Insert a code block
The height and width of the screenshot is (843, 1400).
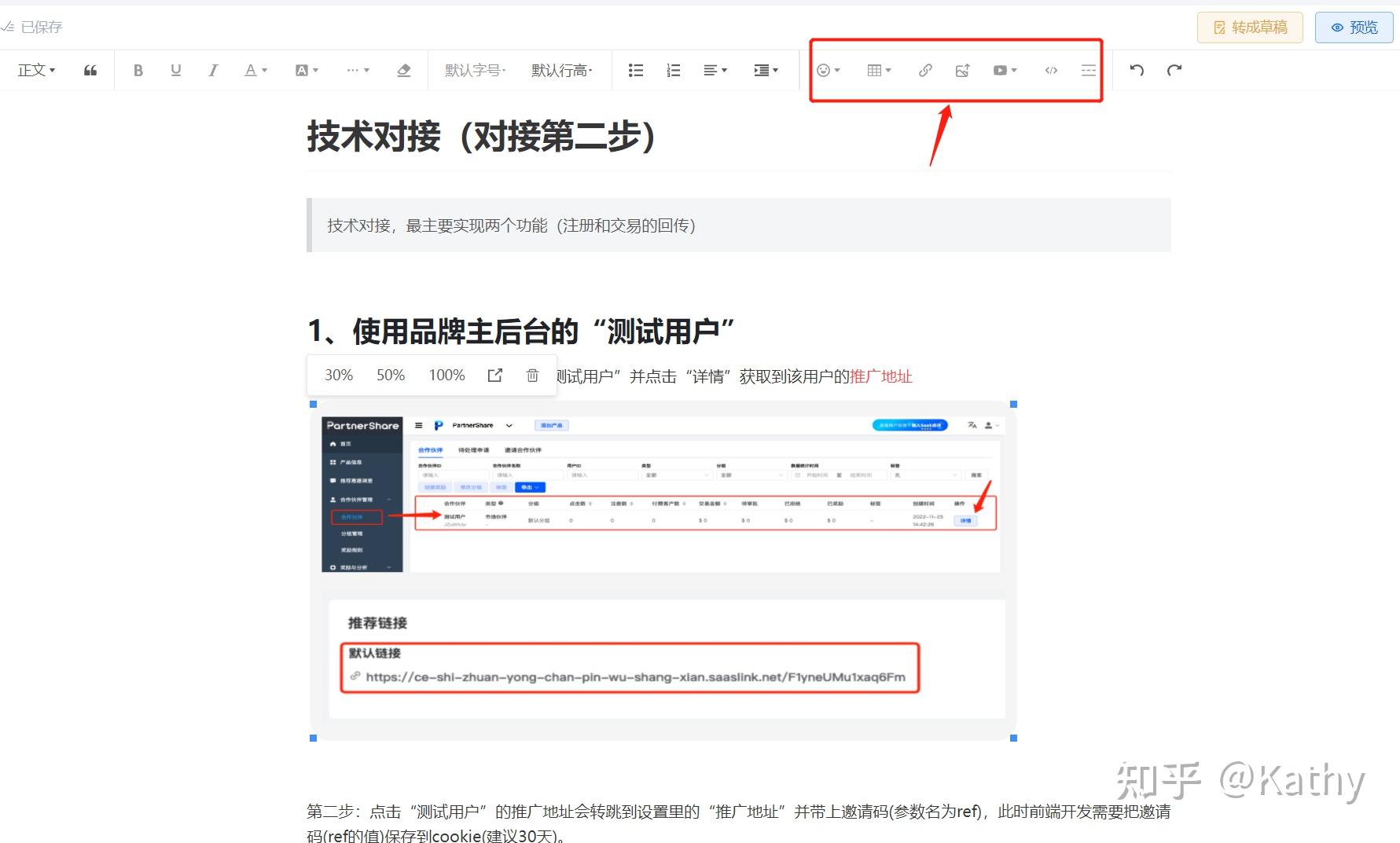click(1051, 71)
